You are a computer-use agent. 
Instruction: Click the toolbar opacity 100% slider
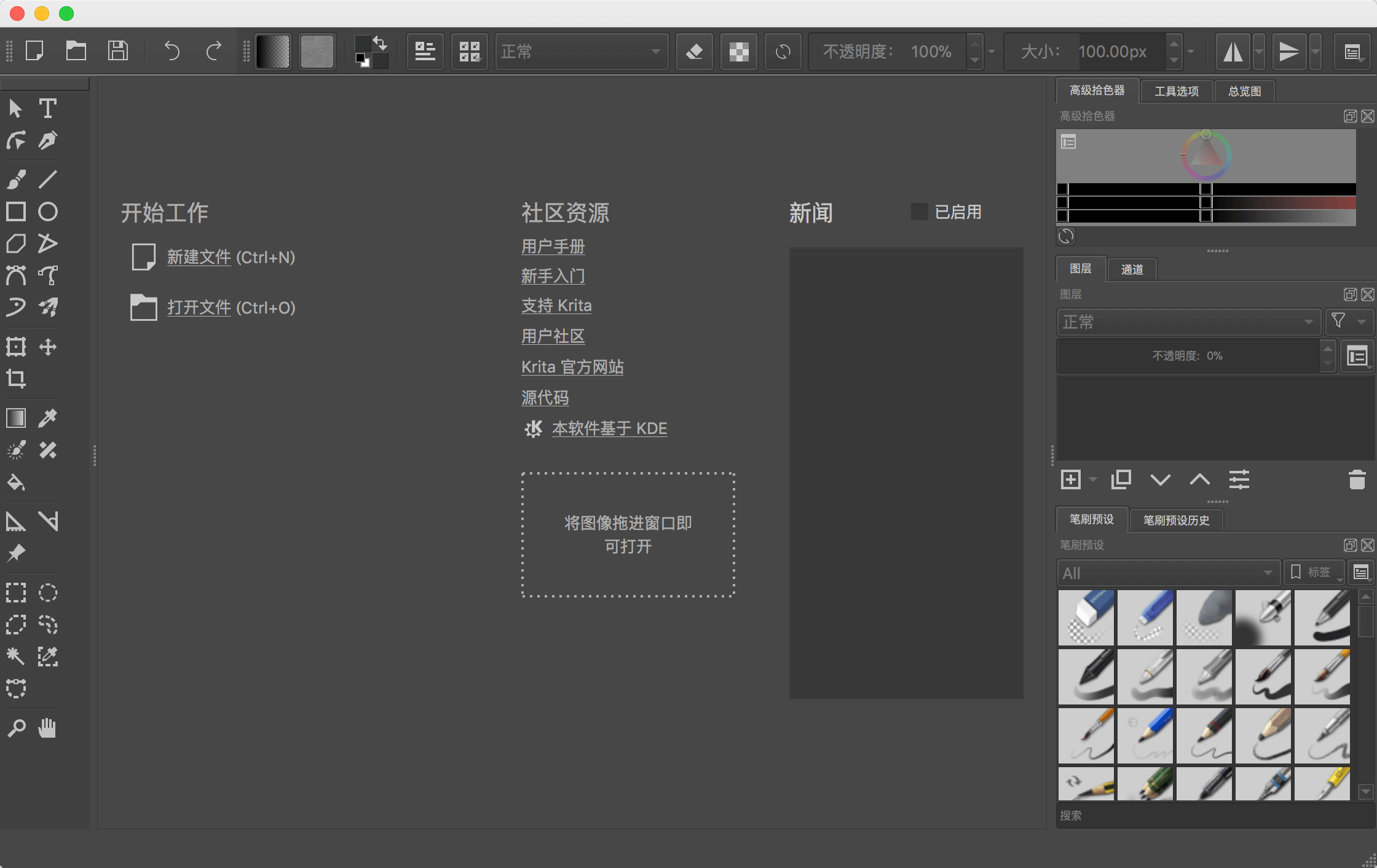click(x=887, y=52)
